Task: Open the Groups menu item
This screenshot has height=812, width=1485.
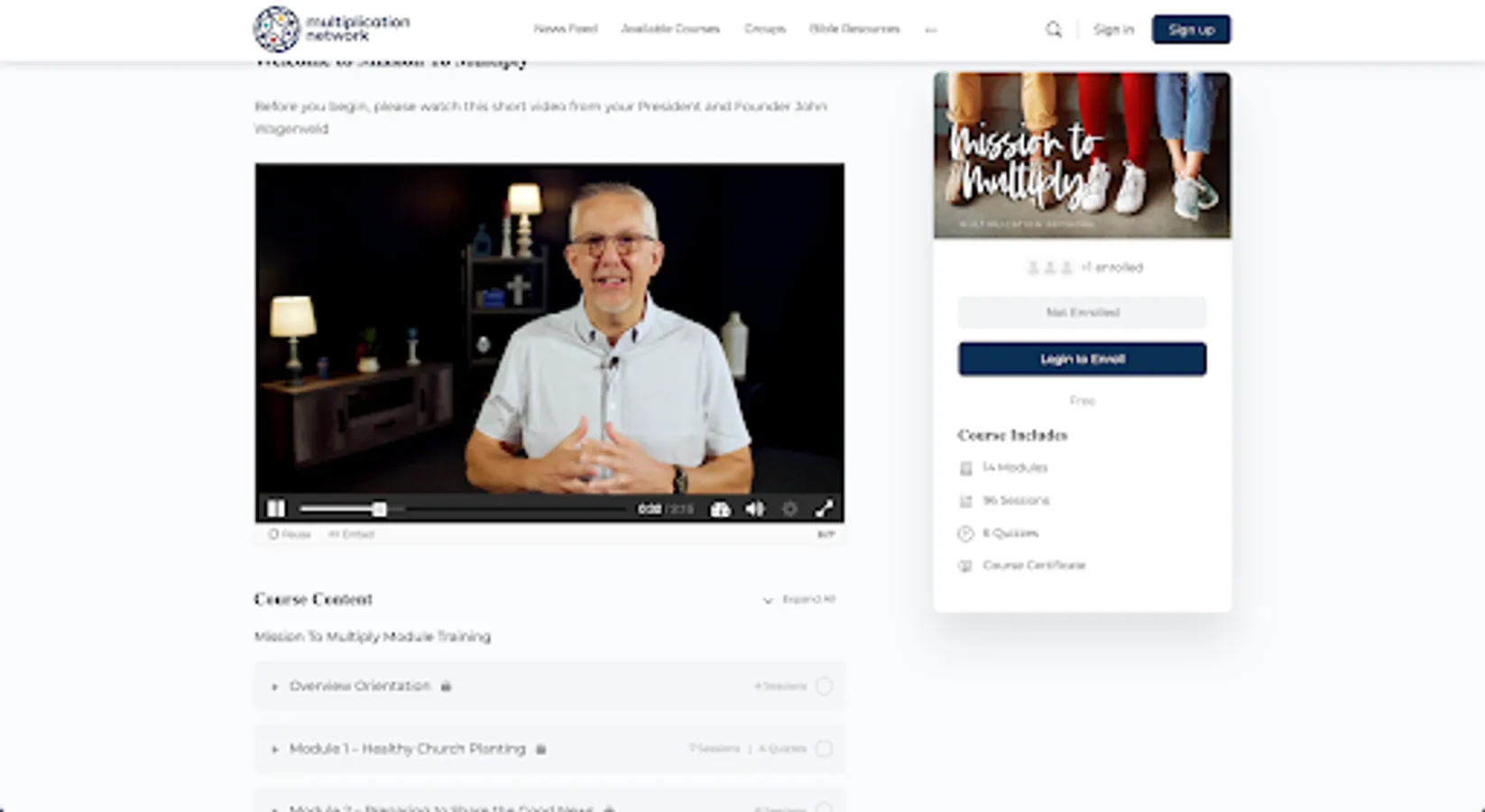Action: coord(765,29)
